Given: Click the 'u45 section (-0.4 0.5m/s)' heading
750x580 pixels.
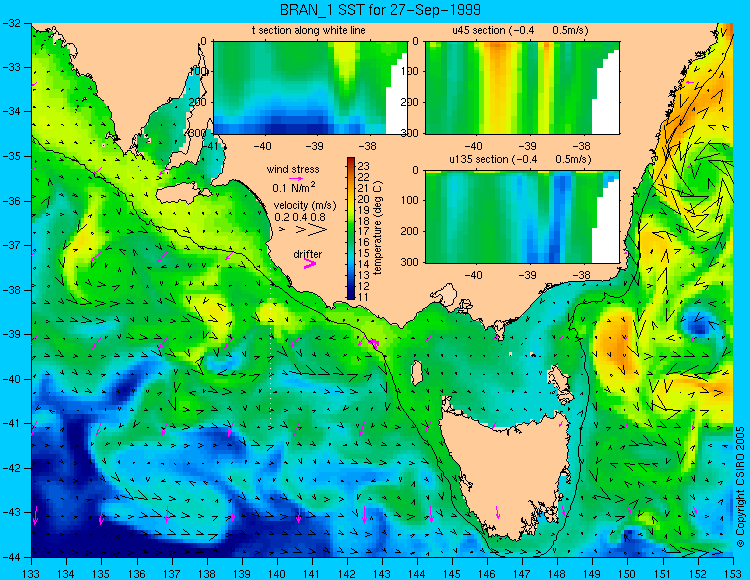Looking at the screenshot, I should click(520, 30).
